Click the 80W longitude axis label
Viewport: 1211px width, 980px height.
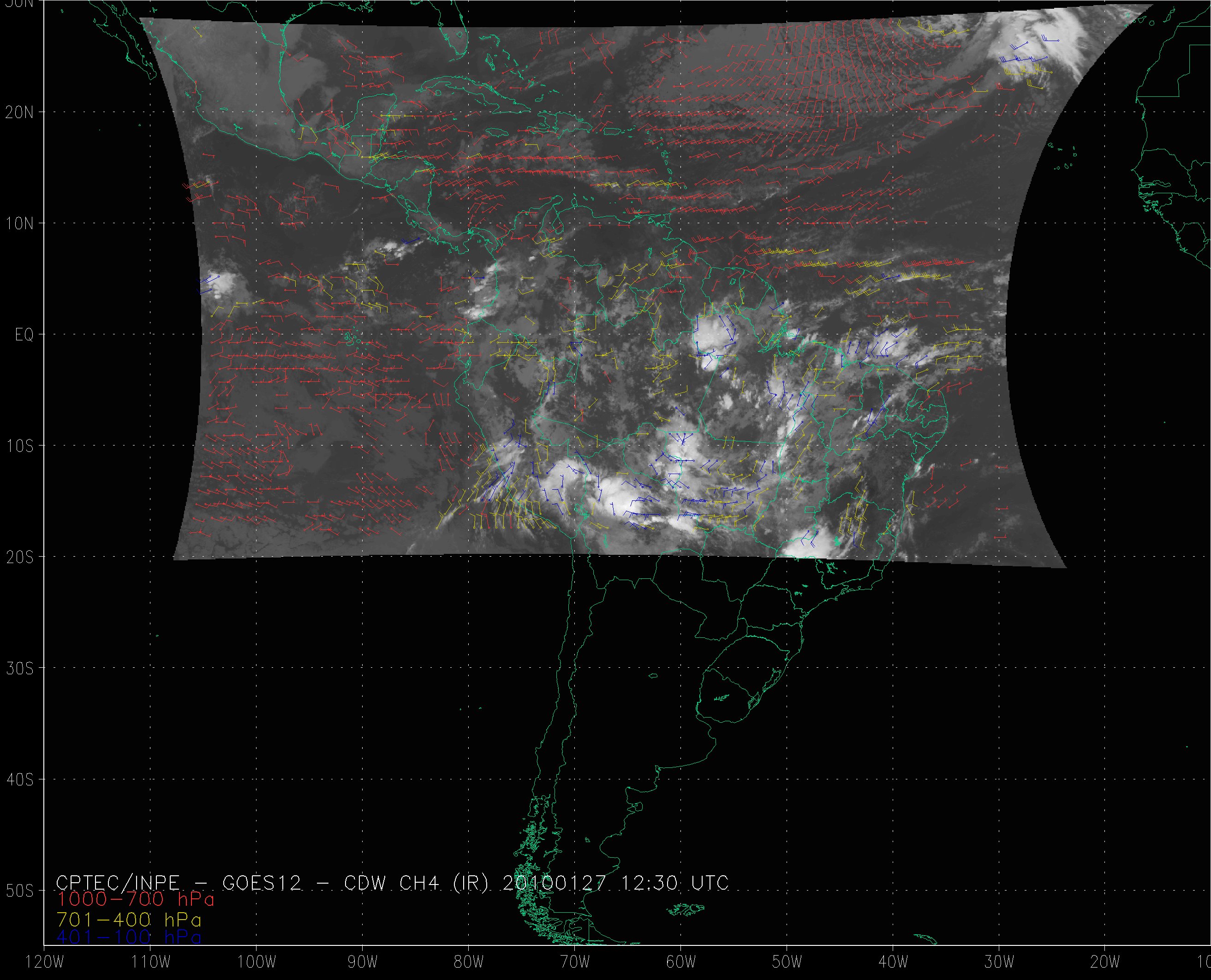tap(468, 962)
